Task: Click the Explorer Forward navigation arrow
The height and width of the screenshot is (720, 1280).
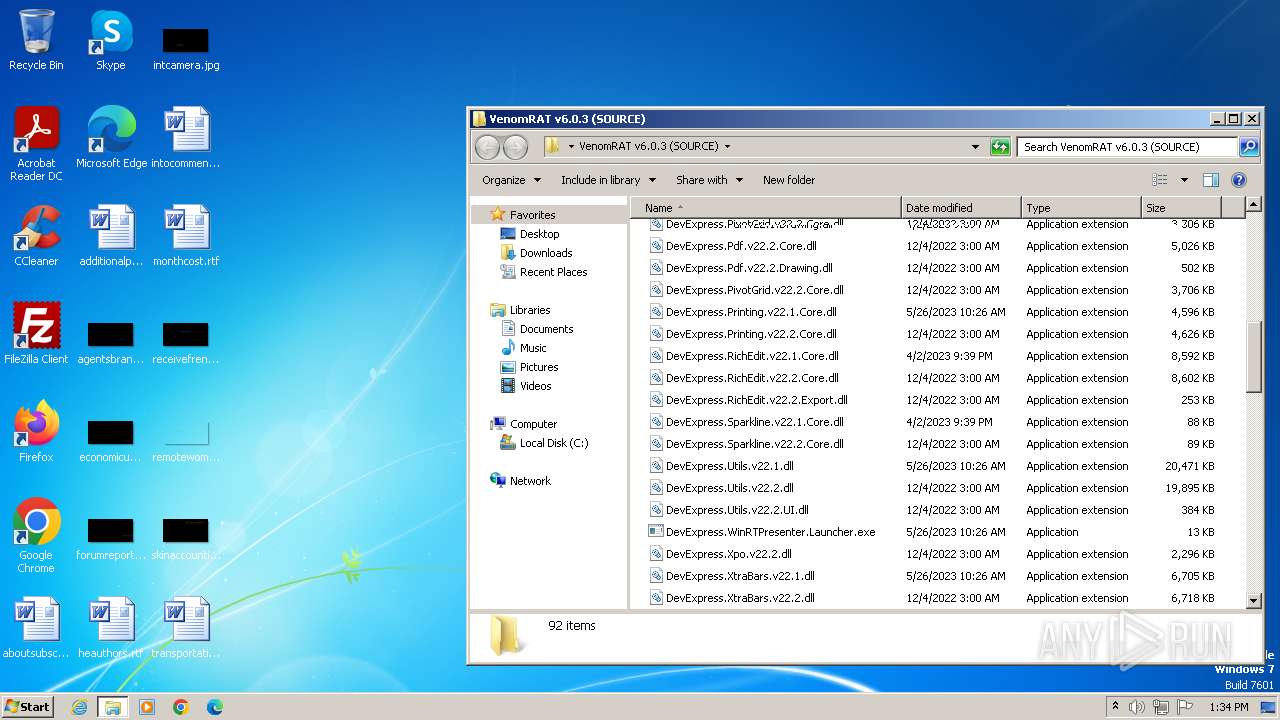Action: [x=515, y=147]
